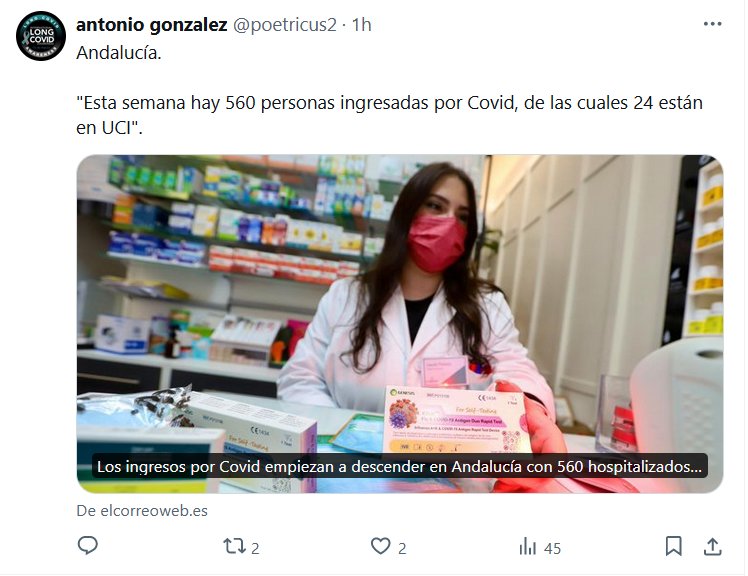The image size is (748, 576).
Task: Click the 'Andalucía.' text line
Action: click(x=119, y=53)
